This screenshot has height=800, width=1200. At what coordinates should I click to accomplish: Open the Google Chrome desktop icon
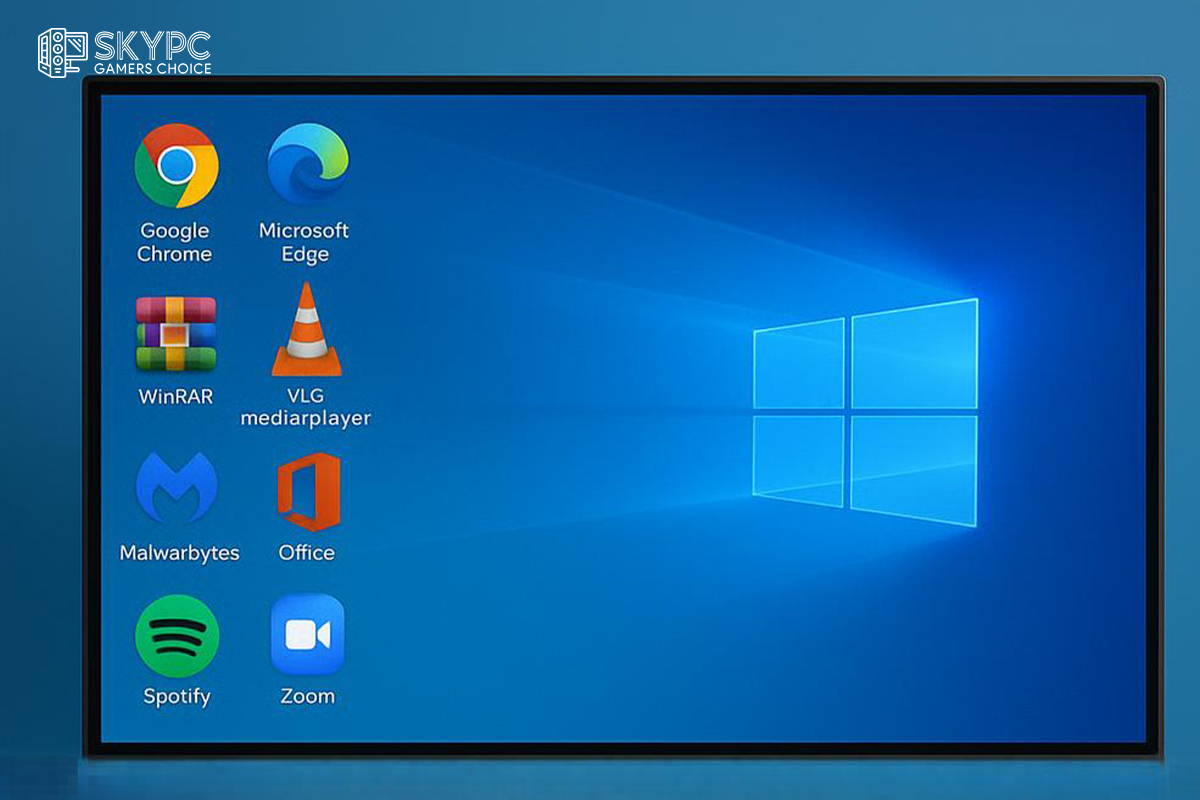click(176, 165)
